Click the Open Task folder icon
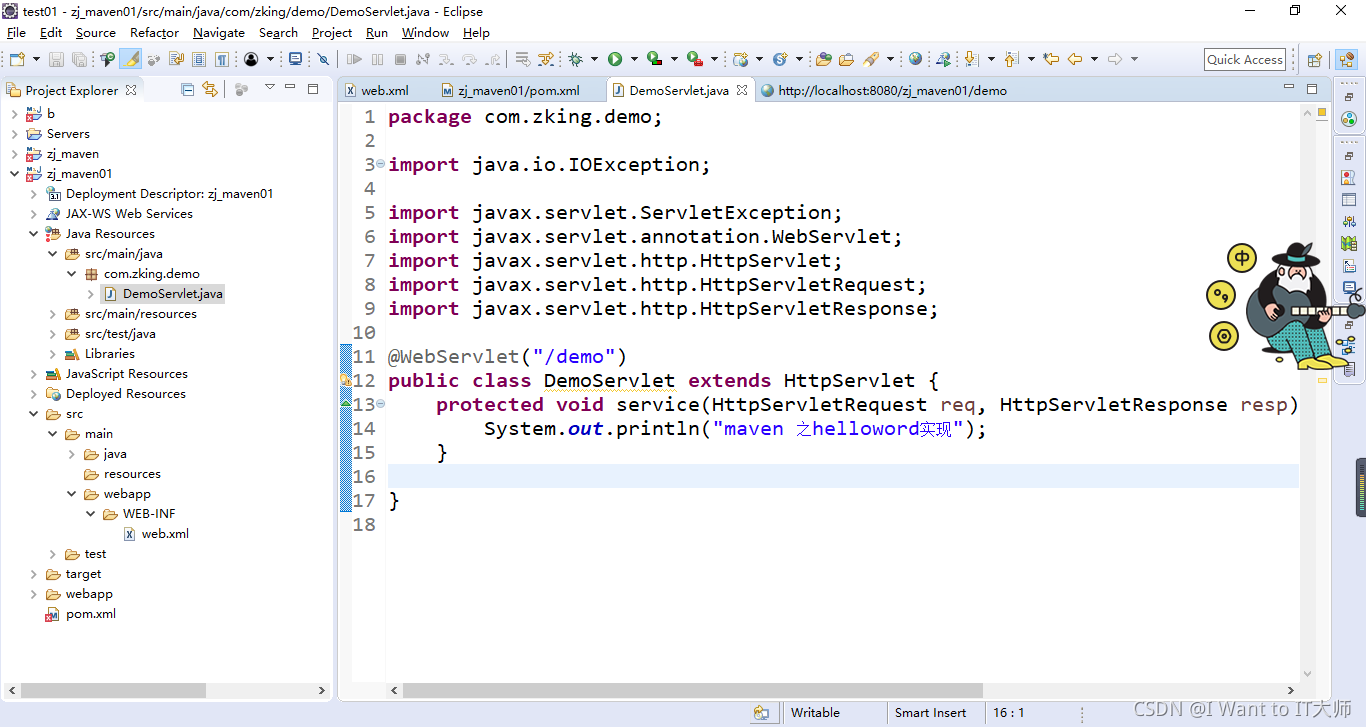The width and height of the screenshot is (1366, 727). click(846, 60)
